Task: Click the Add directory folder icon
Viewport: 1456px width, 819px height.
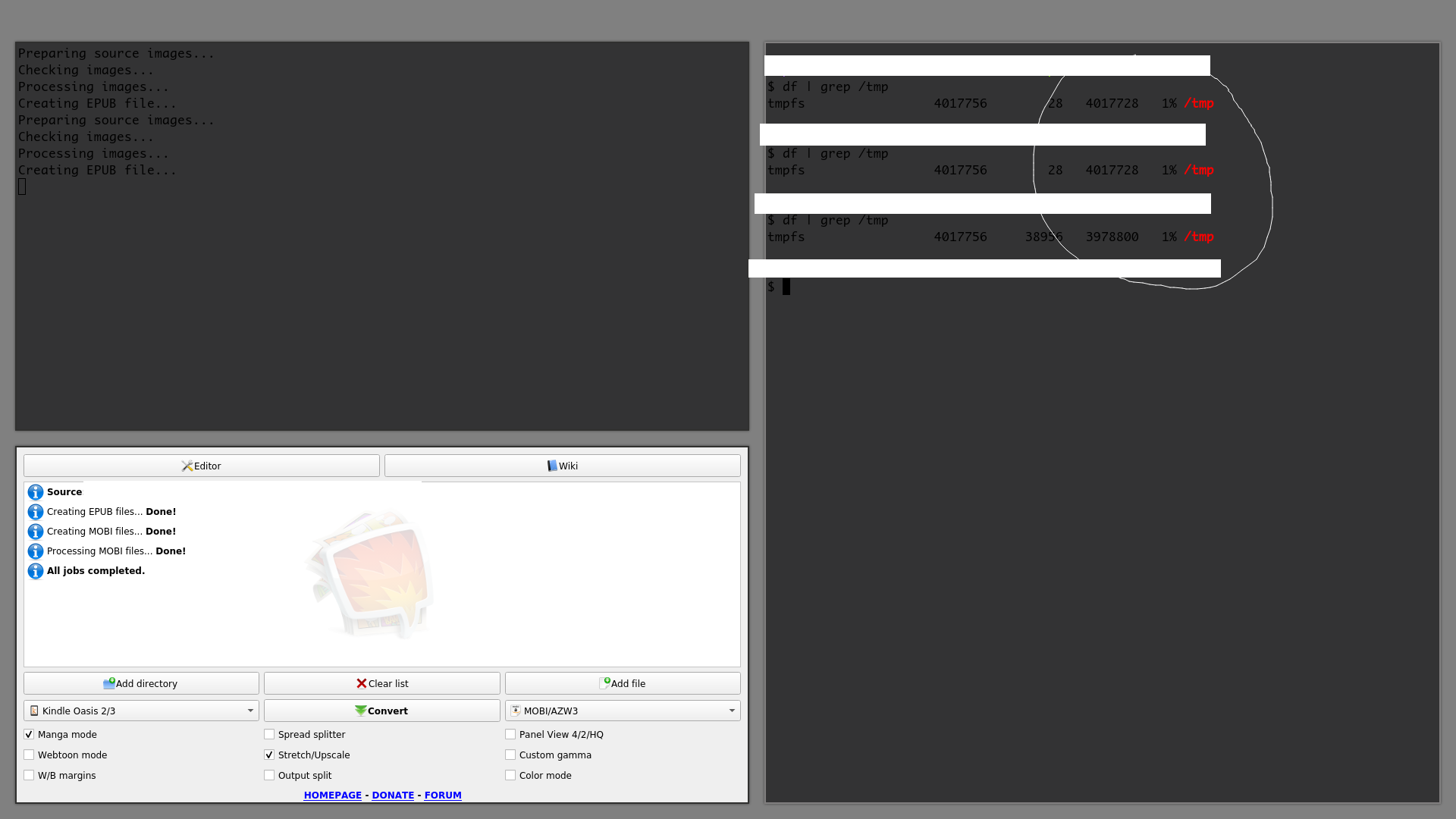Action: point(109,683)
